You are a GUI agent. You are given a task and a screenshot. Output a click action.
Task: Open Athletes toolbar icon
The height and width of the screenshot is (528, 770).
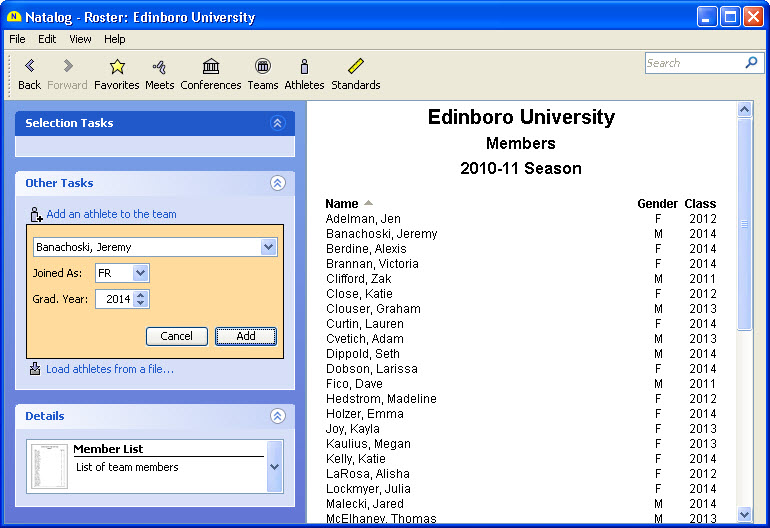(x=304, y=67)
